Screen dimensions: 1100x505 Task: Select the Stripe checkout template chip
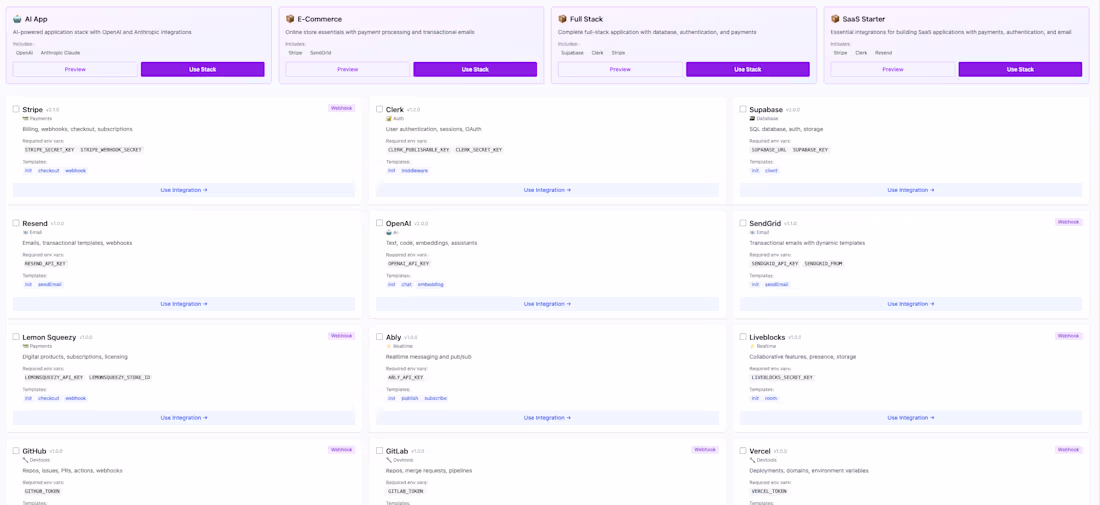(49, 171)
